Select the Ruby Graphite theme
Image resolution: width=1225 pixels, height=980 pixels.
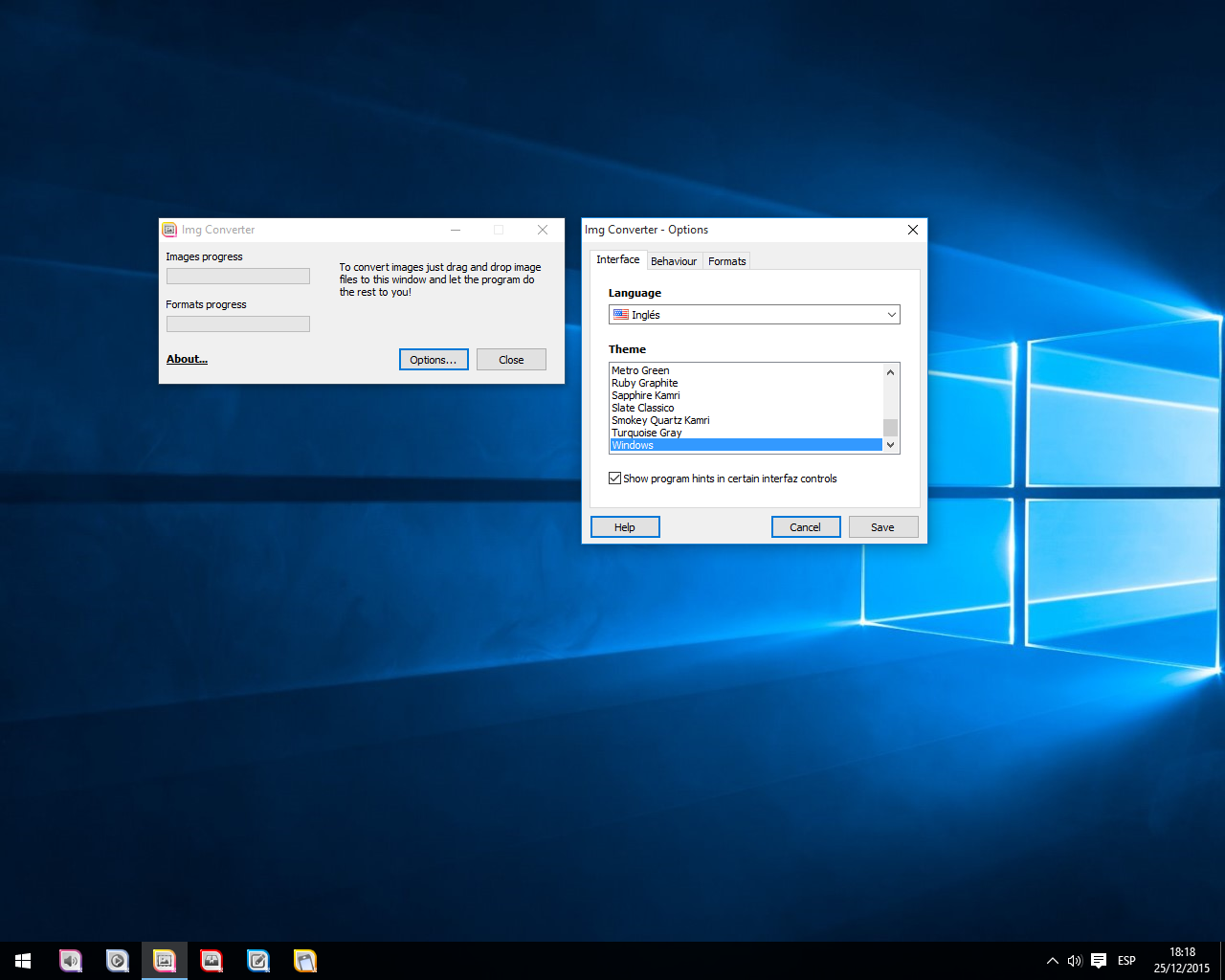(645, 383)
